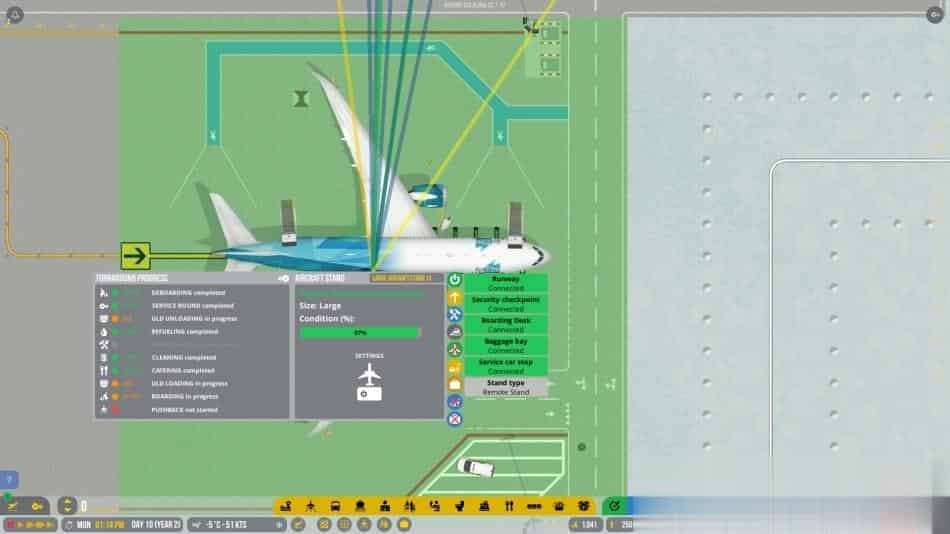Click 'CATERING completed' row
The height and width of the screenshot is (534, 950).
pos(191,370)
